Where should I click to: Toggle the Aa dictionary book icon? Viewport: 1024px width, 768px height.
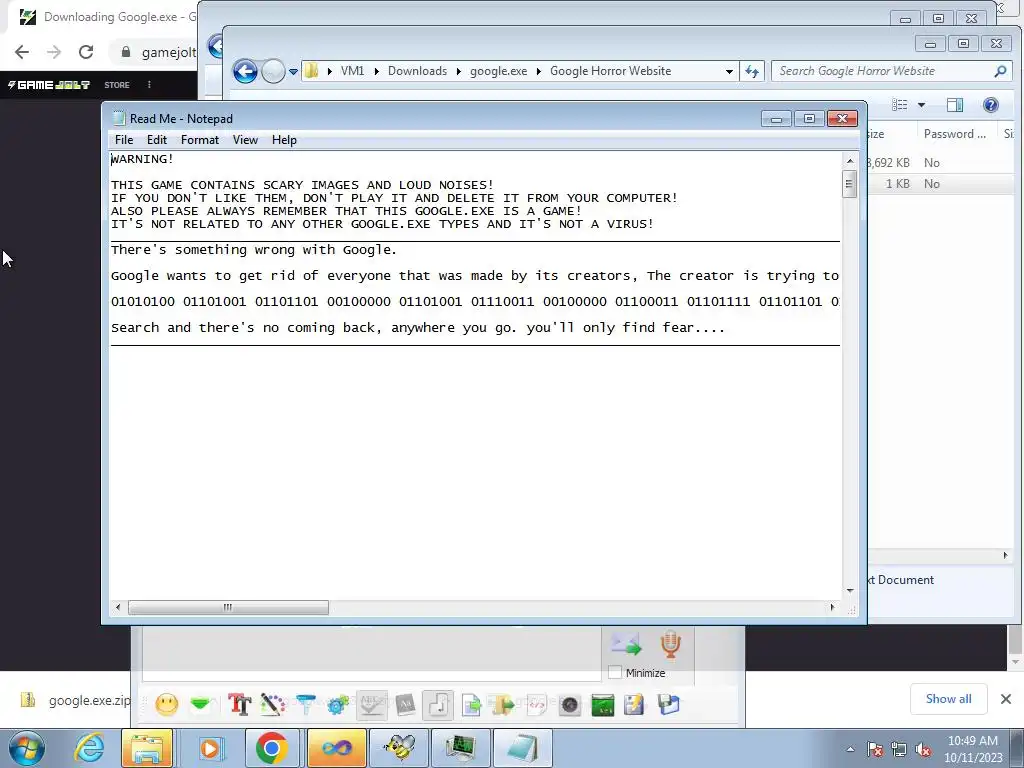pyautogui.click(x=406, y=705)
